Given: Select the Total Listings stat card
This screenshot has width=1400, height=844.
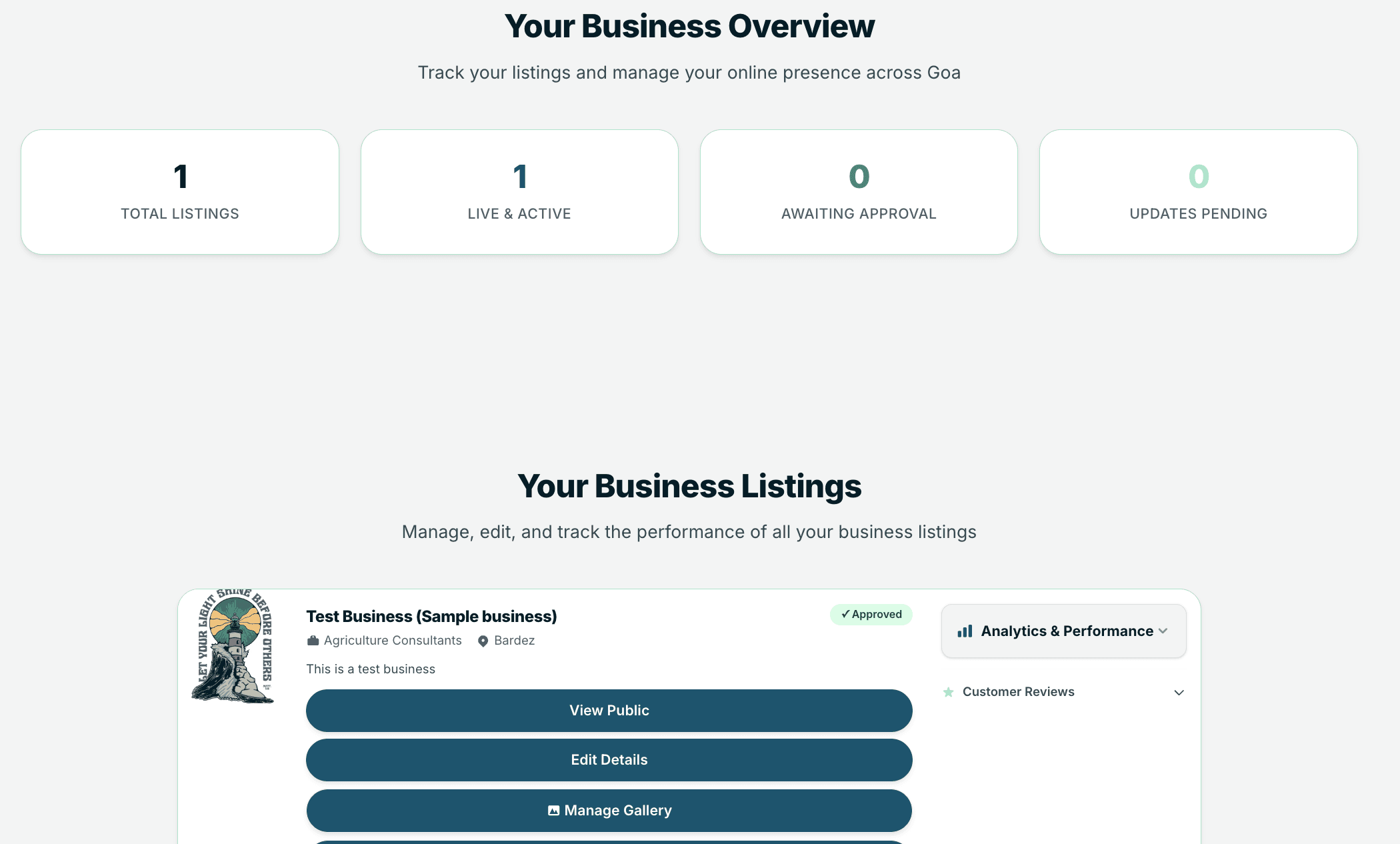Looking at the screenshot, I should 180,192.
